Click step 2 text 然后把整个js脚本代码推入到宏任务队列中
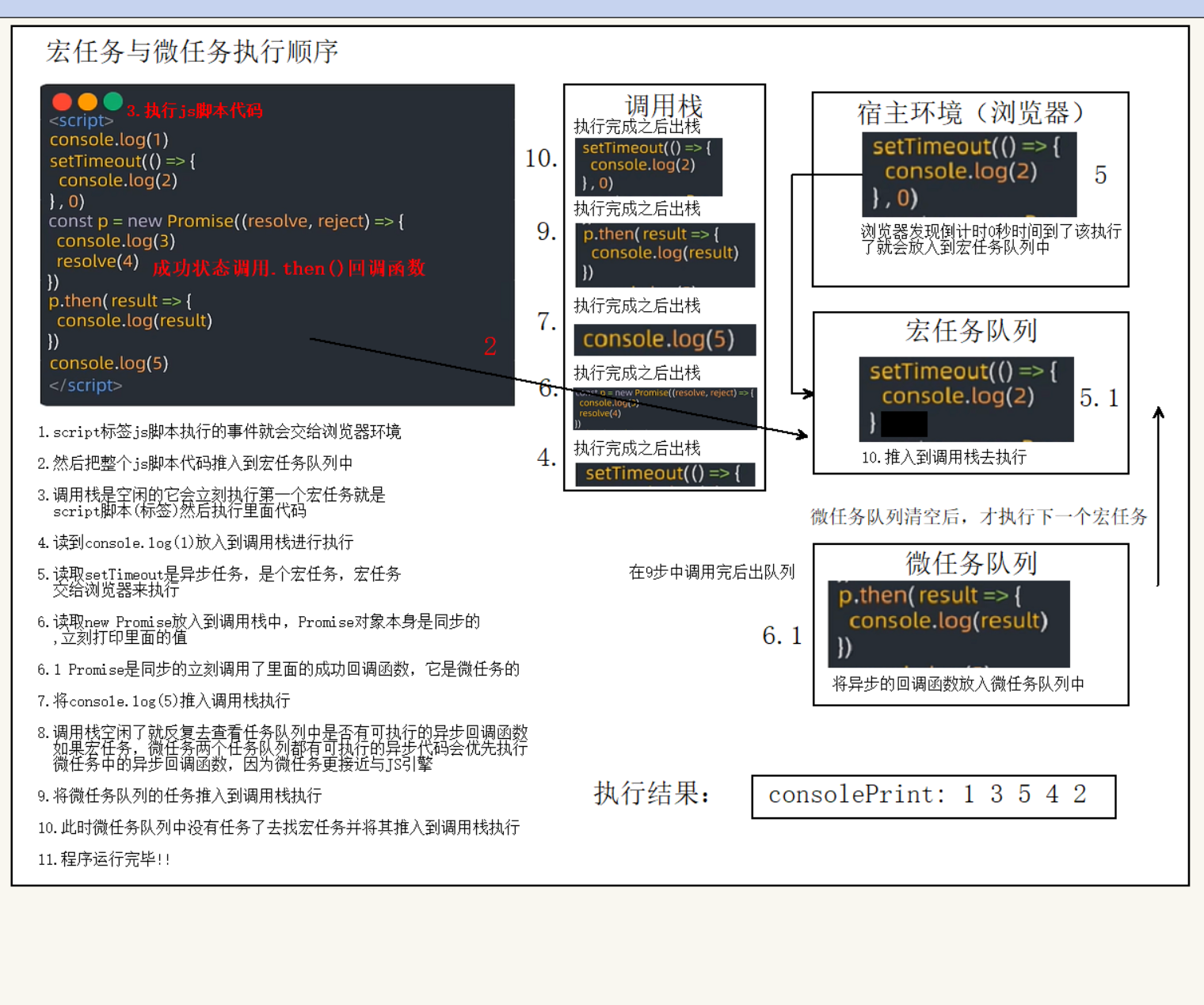This screenshot has width=1204, height=1005. click(x=196, y=463)
